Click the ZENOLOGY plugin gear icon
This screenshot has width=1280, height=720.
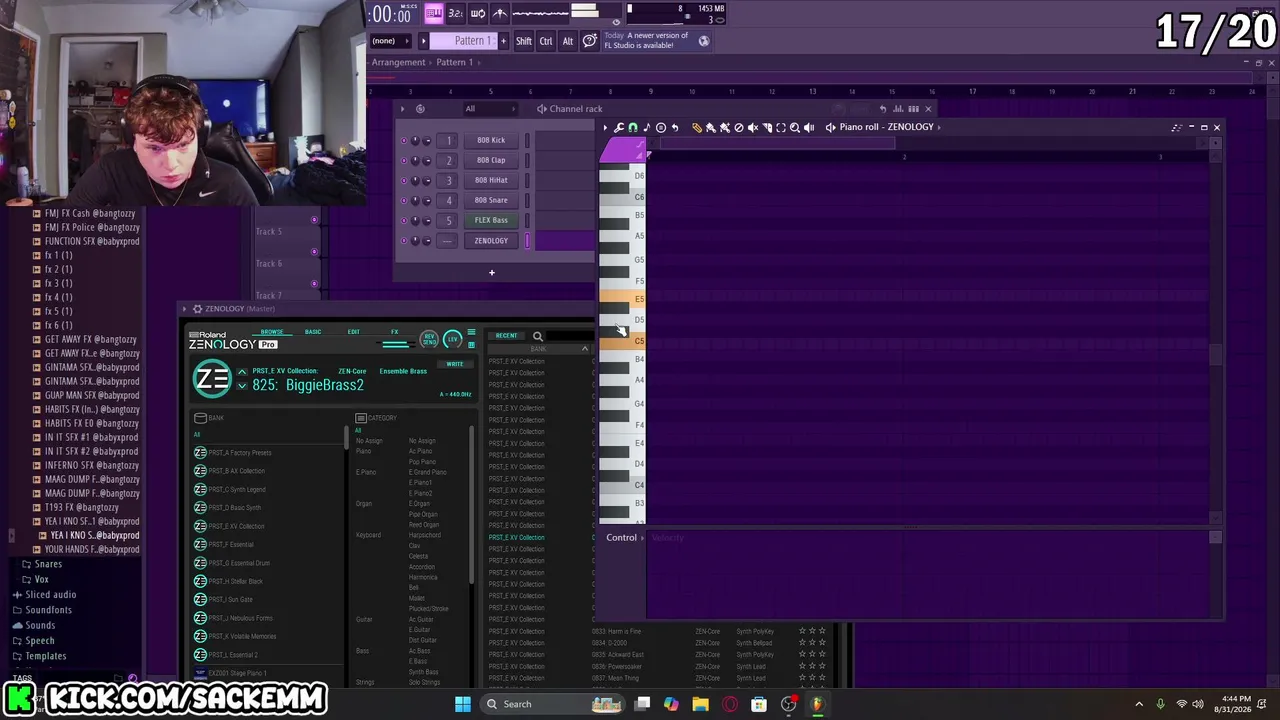(197, 309)
